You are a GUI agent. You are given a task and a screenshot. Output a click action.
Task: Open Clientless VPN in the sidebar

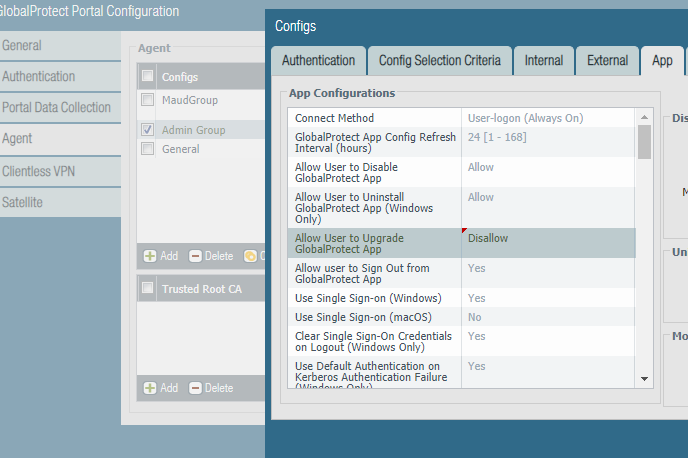pyautogui.click(x=39, y=171)
